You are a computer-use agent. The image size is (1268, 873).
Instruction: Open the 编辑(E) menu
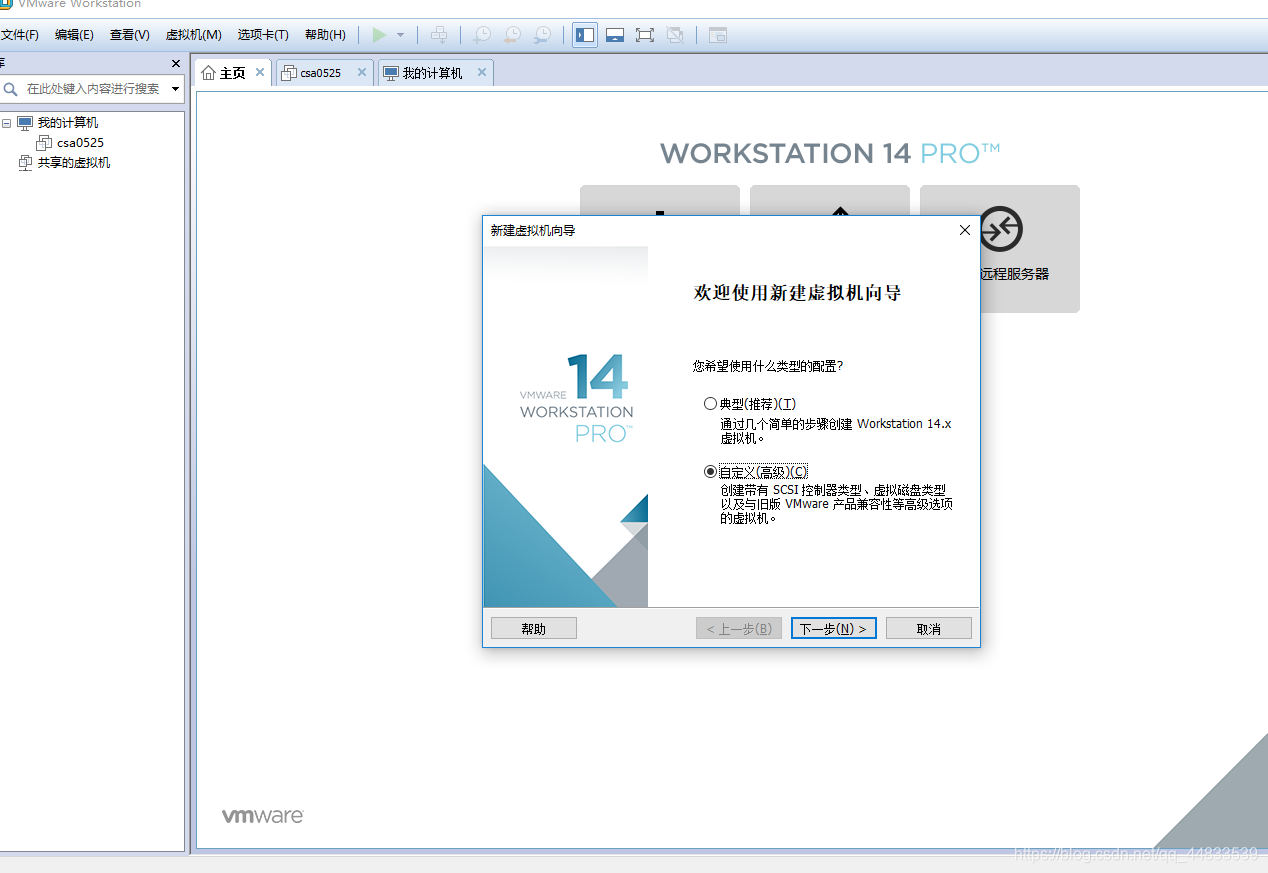[74, 35]
